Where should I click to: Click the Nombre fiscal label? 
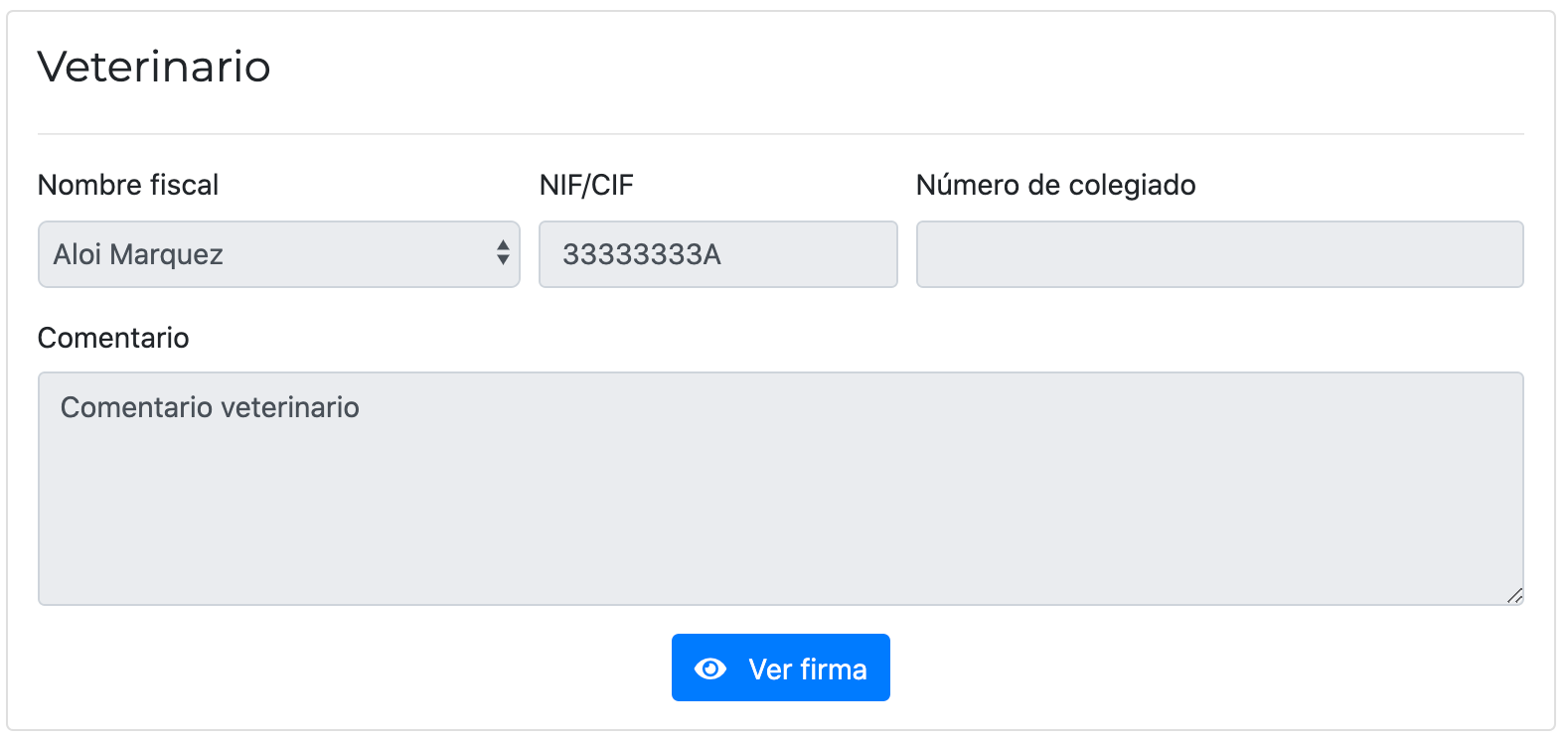pyautogui.click(x=128, y=185)
